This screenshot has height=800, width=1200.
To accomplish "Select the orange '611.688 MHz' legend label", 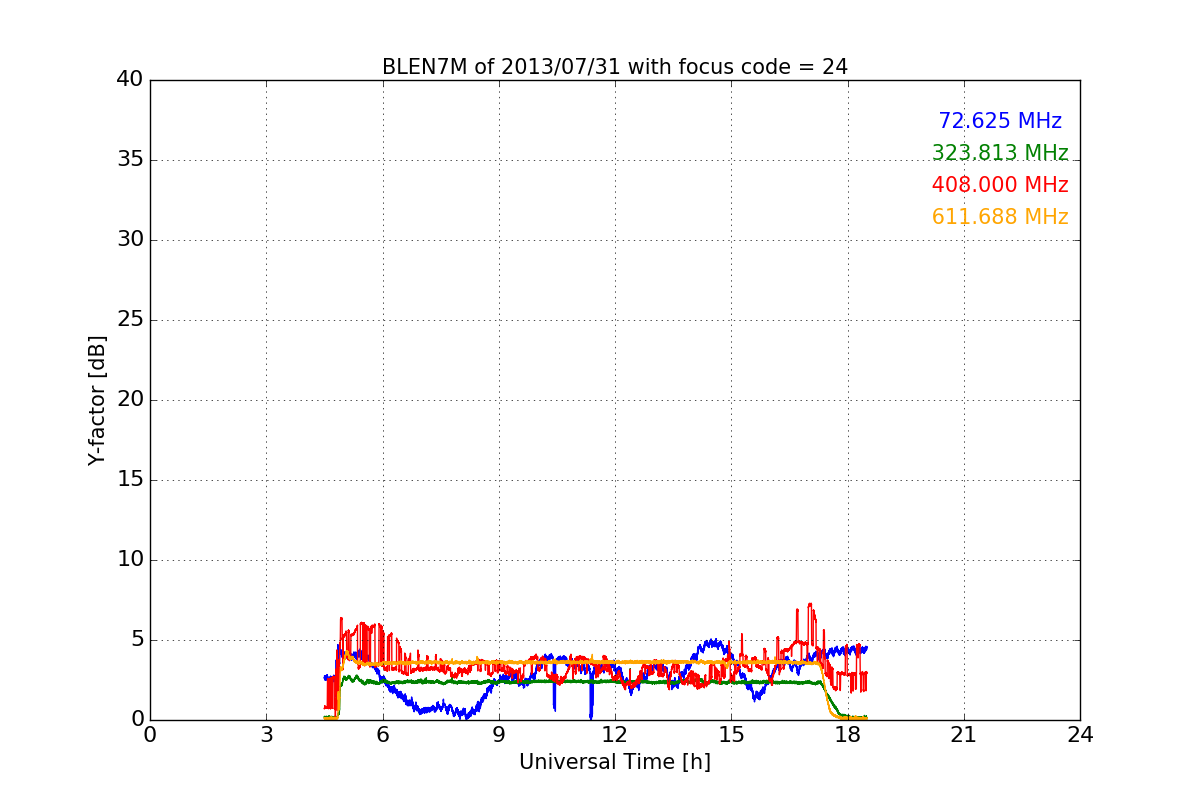I will [x=1000, y=217].
